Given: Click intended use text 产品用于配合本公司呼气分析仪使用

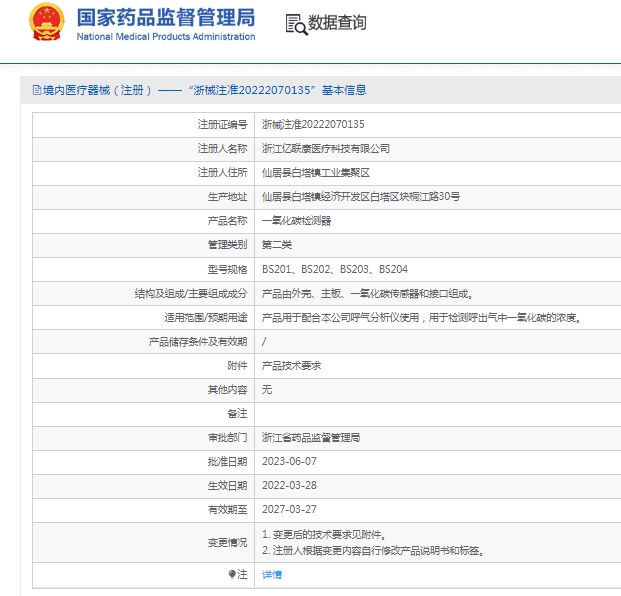Looking at the screenshot, I should (x=421, y=318).
